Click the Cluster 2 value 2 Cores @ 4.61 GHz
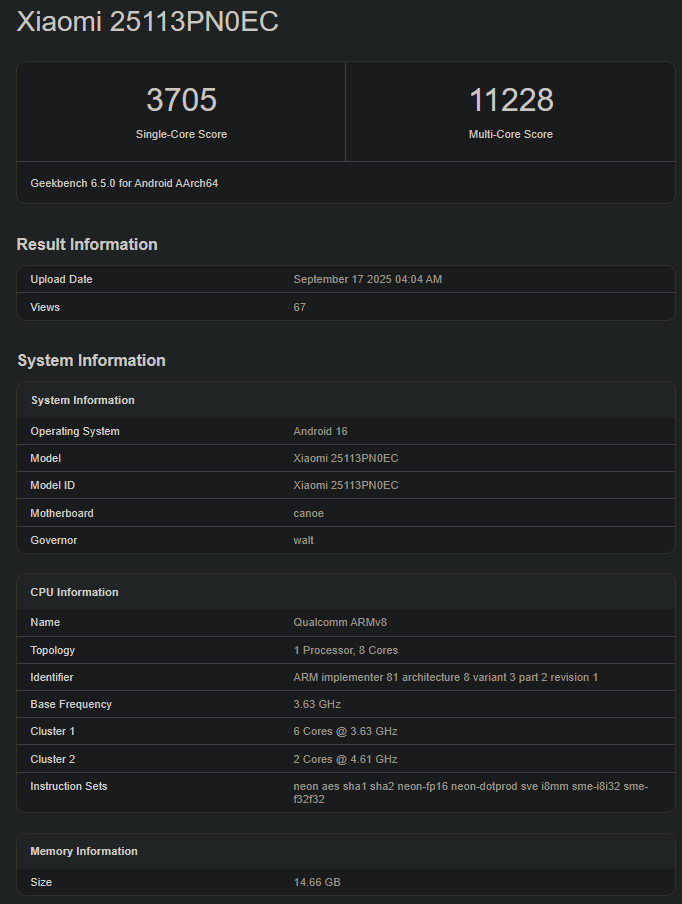The width and height of the screenshot is (682, 904). click(345, 759)
